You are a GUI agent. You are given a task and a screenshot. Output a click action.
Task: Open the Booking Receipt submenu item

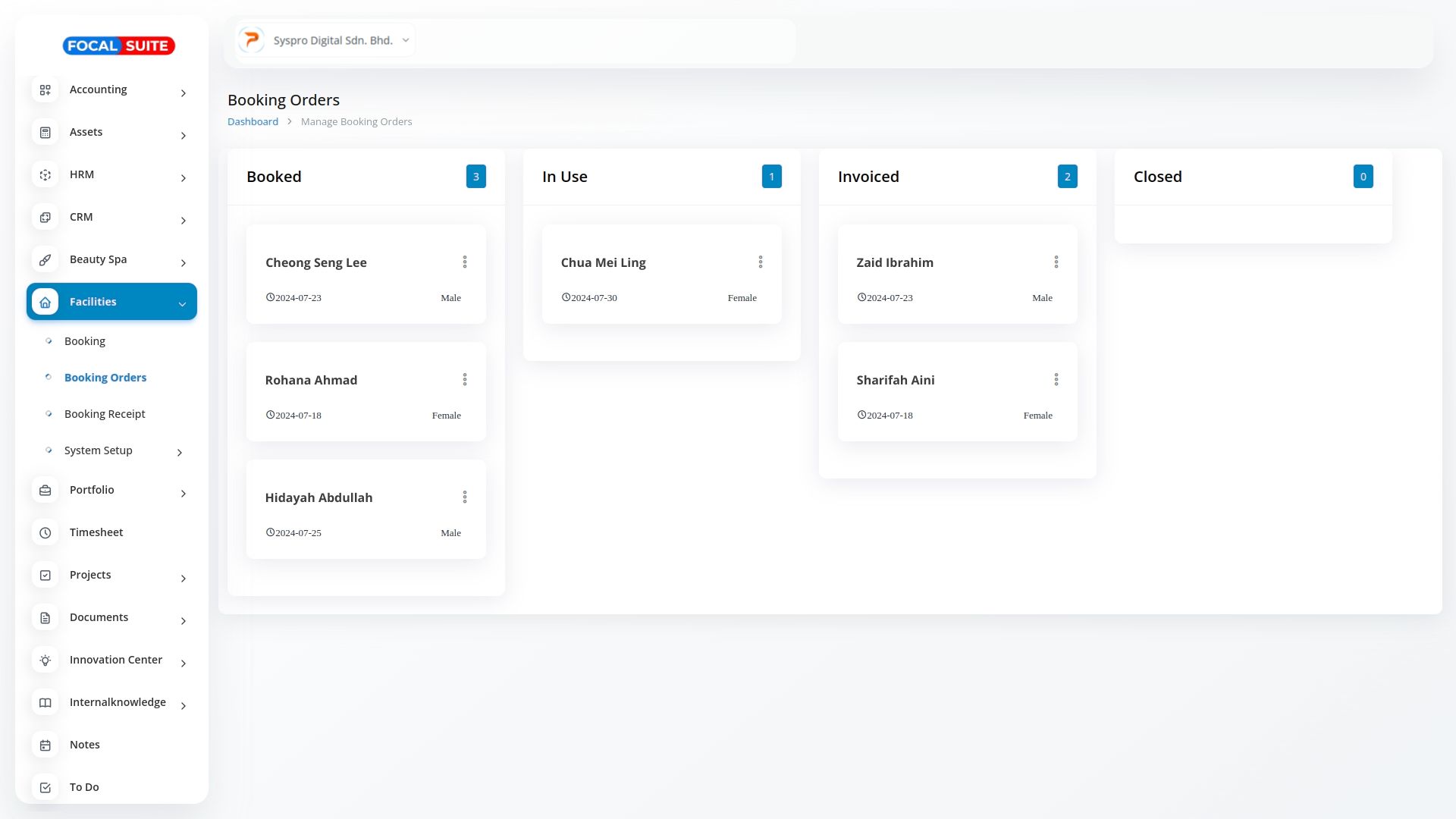(105, 414)
